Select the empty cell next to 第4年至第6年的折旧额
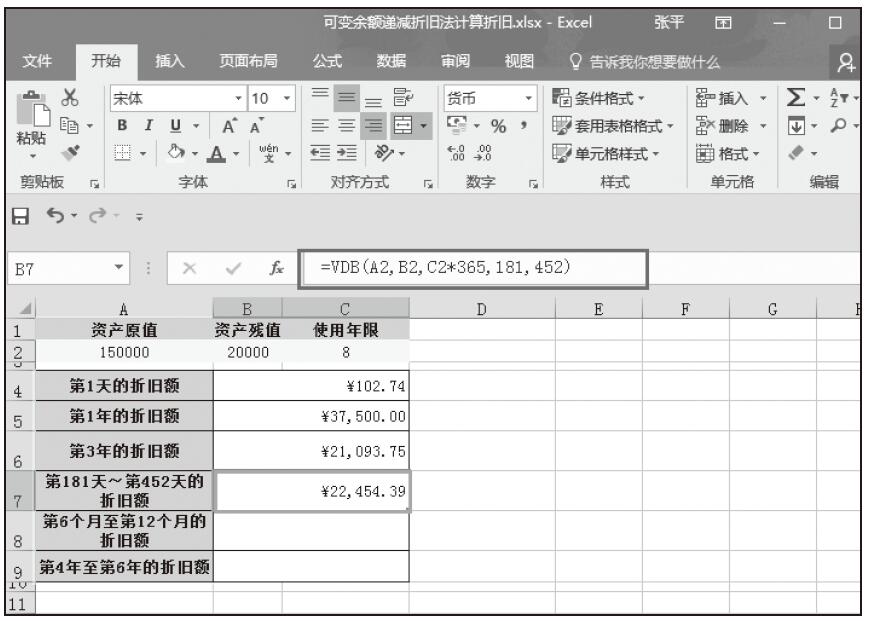This screenshot has height=621, width=869. (x=312, y=566)
